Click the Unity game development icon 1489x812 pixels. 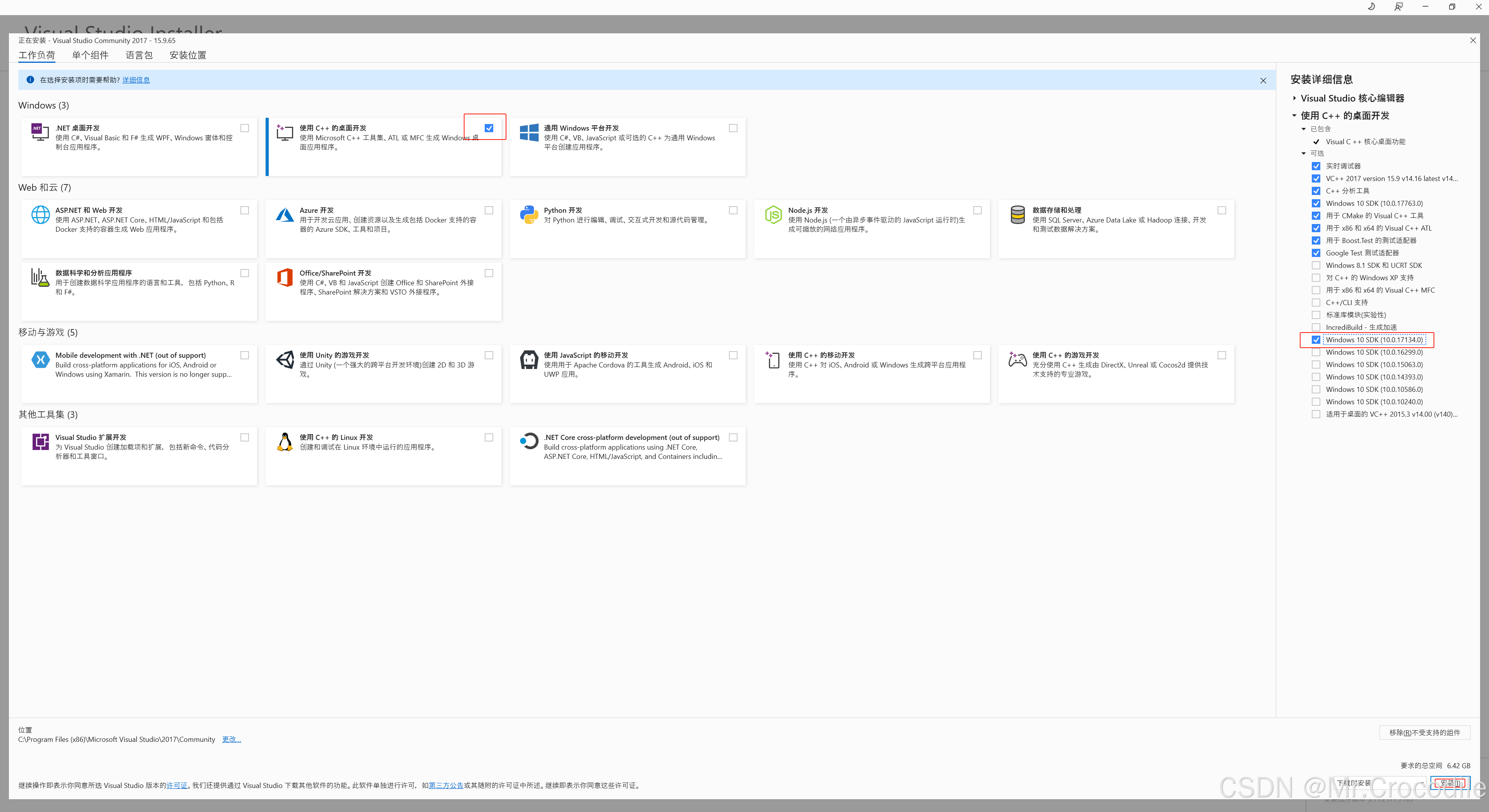point(284,359)
